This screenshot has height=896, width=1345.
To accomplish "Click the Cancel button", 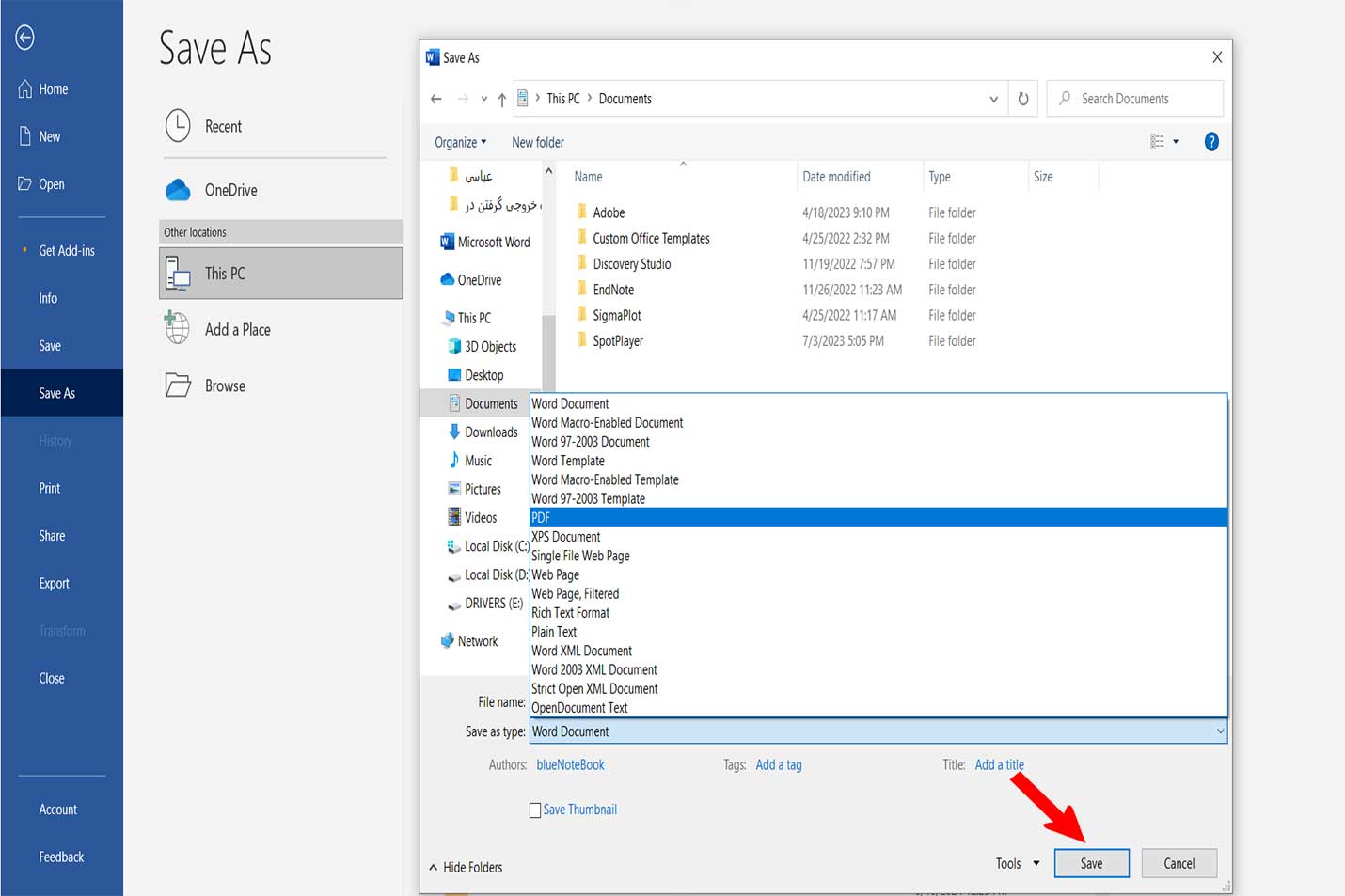I will tap(1179, 863).
